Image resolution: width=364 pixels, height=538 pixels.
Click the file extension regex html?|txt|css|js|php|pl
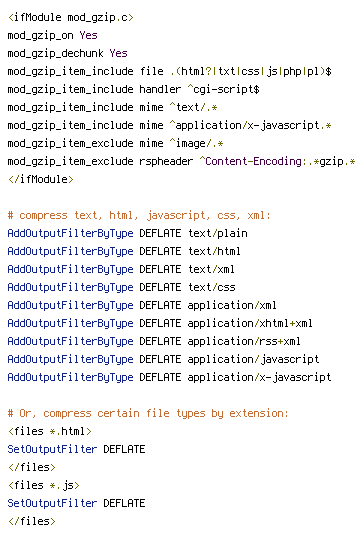(251, 71)
